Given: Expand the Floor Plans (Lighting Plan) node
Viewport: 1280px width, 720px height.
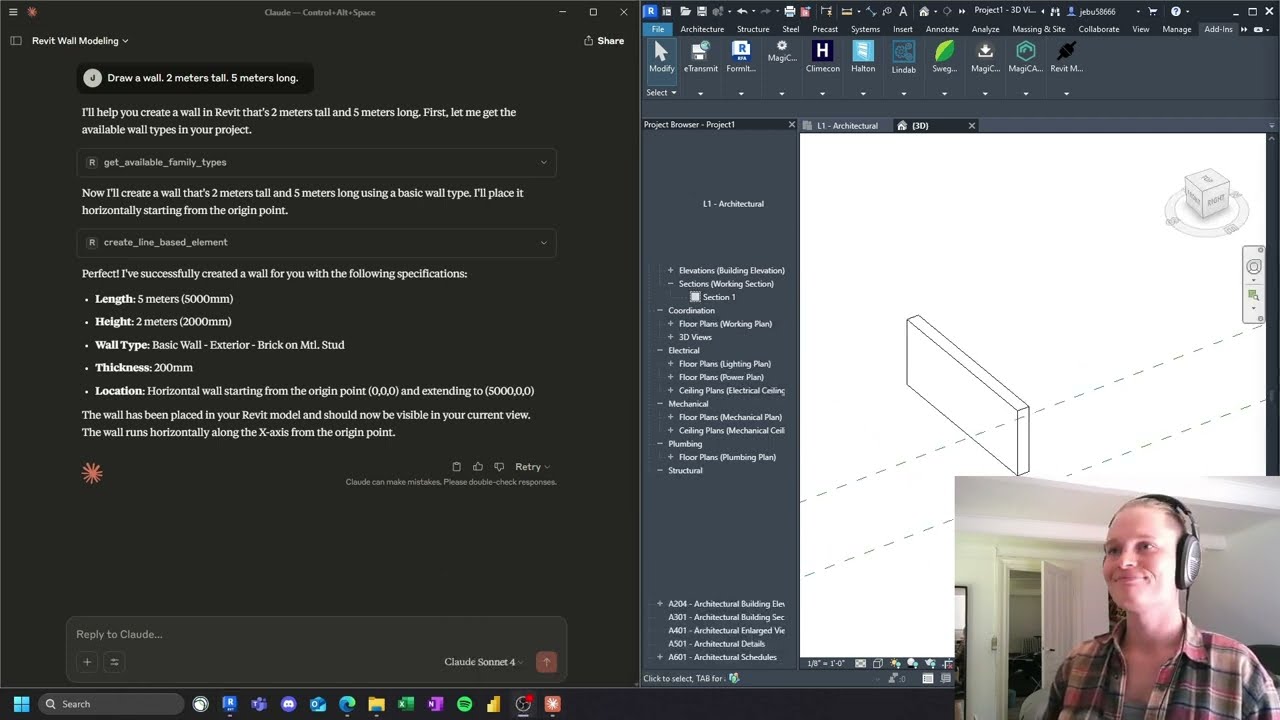Looking at the screenshot, I should coord(671,364).
